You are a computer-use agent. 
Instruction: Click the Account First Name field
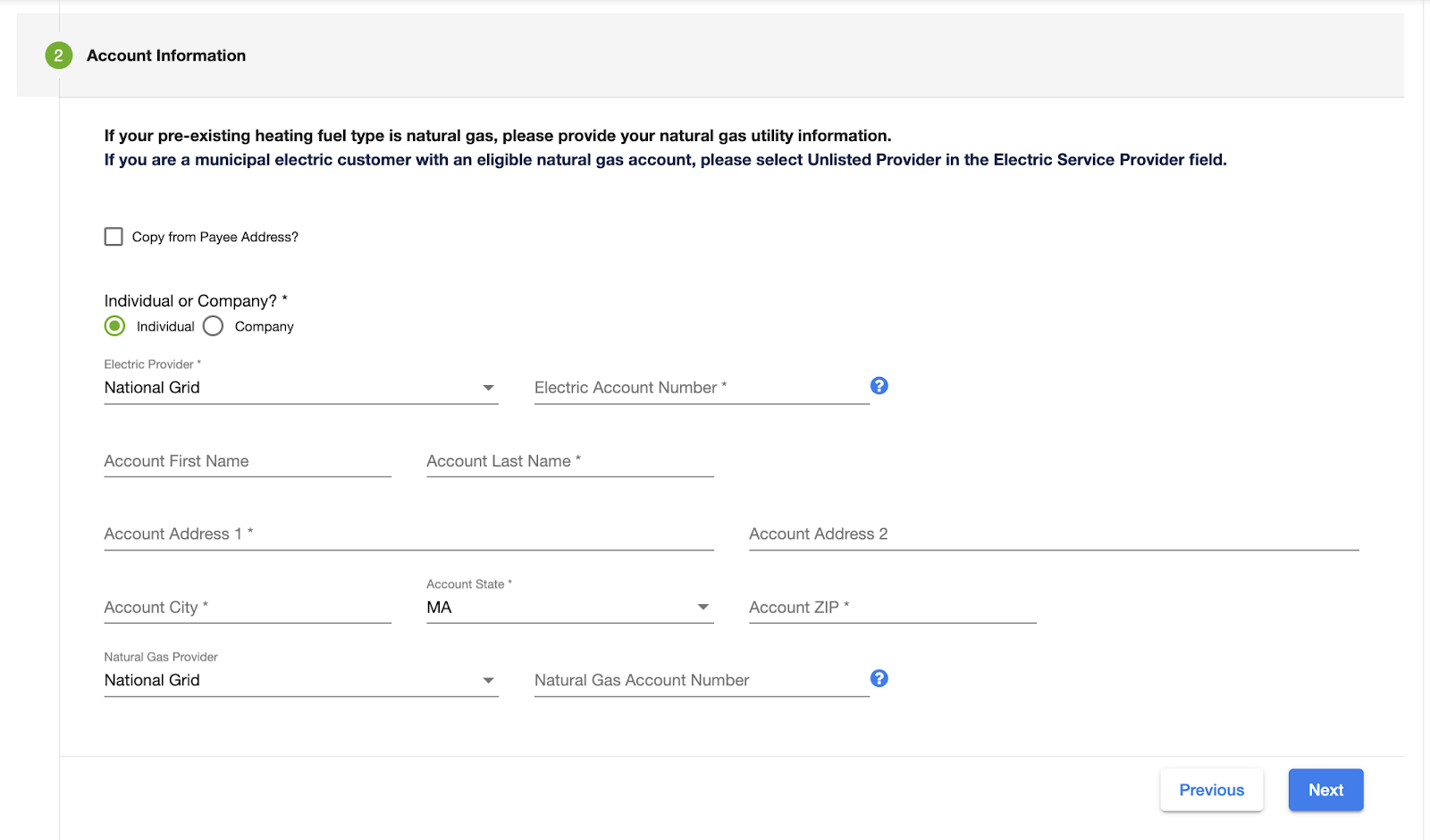pos(248,461)
